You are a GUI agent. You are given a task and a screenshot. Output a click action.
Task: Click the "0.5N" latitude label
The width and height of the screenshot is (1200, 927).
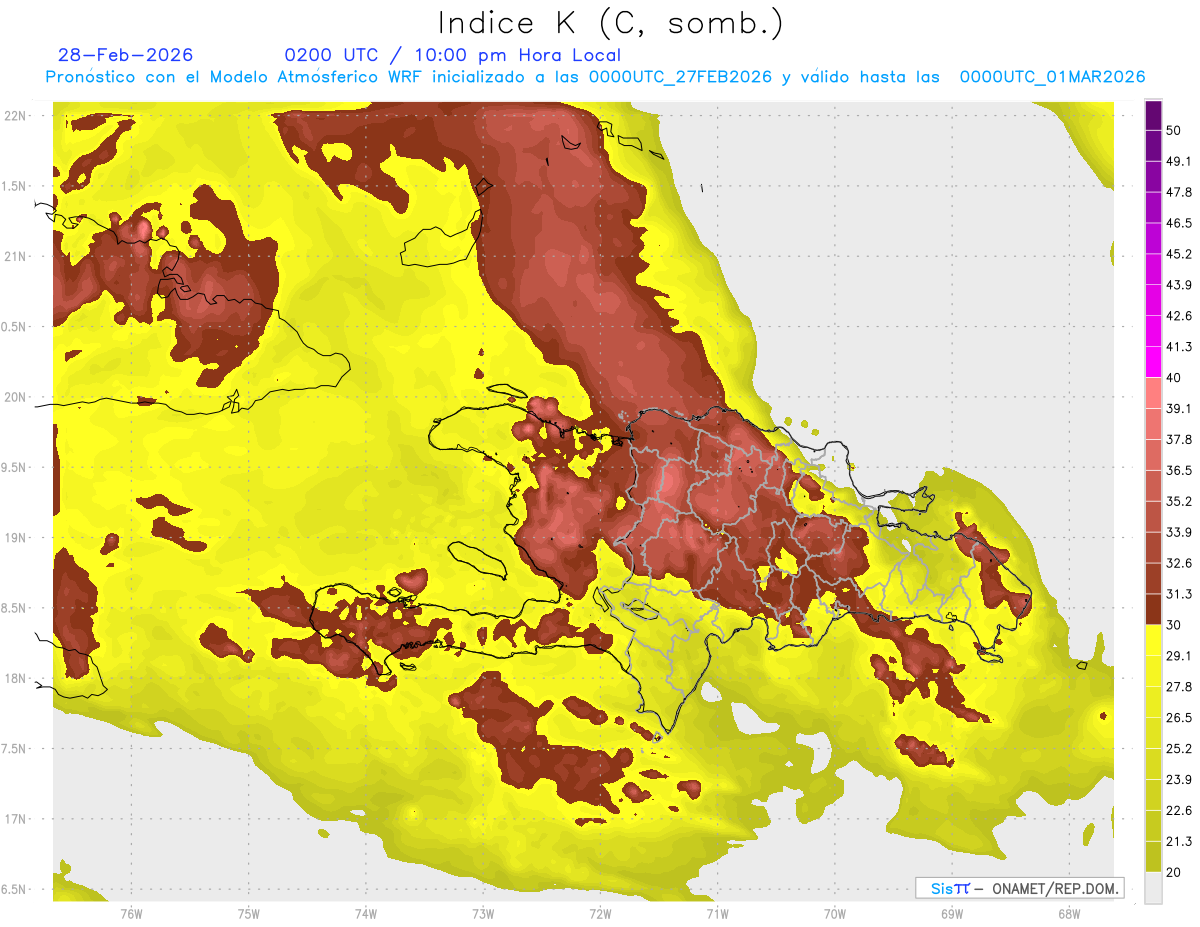[x=15, y=327]
